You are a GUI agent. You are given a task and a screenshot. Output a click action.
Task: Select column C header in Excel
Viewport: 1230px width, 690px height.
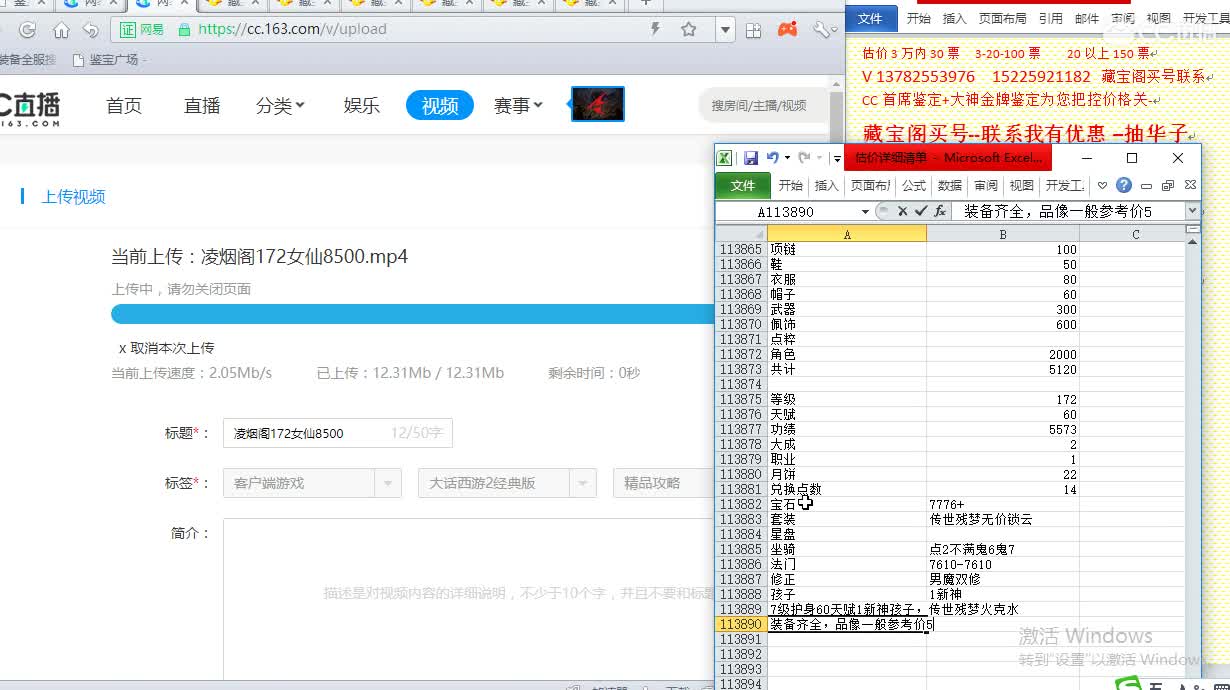1135,234
